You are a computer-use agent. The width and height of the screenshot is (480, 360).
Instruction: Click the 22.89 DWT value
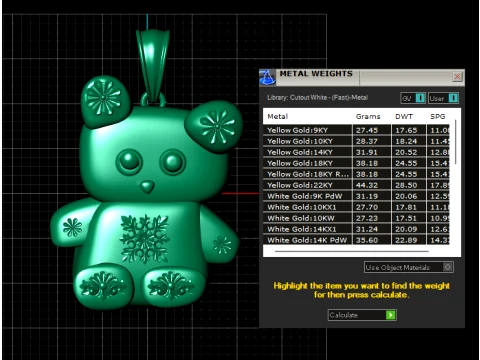[406, 240]
